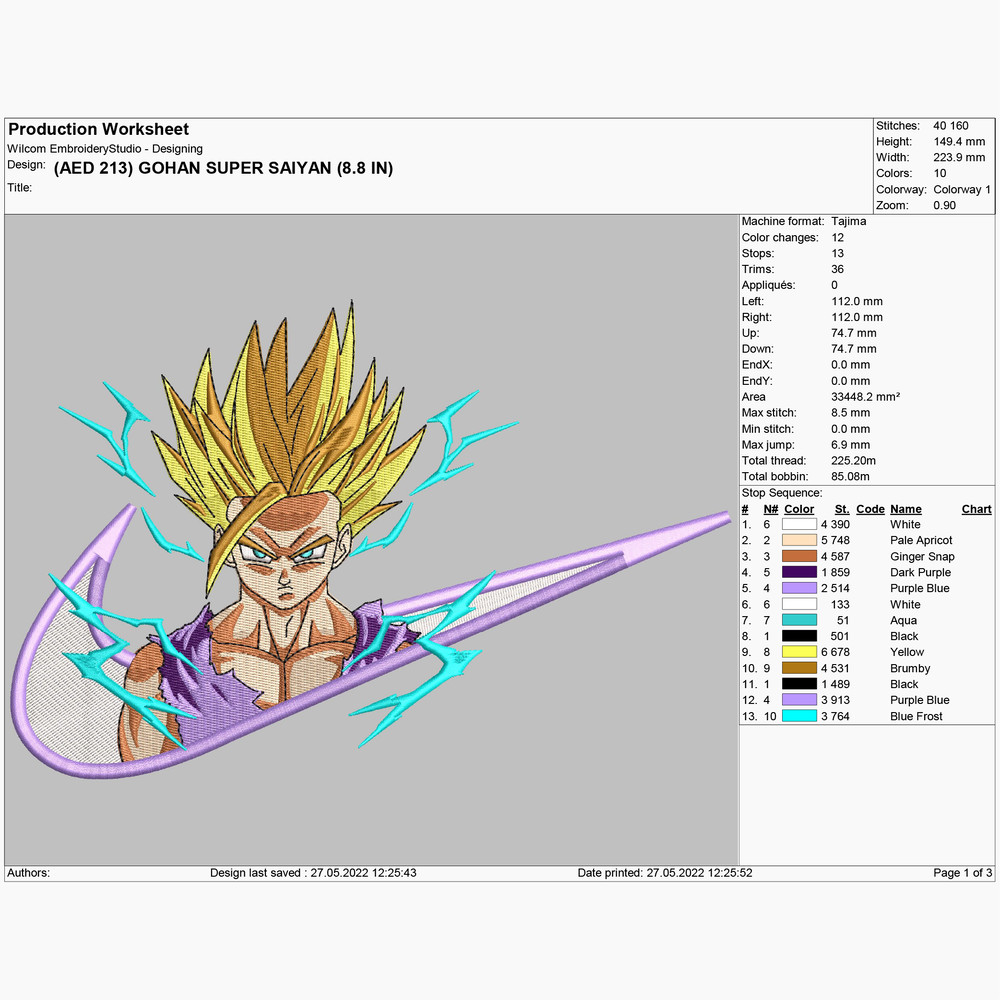Click the Production Worksheet heading

pyautogui.click(x=98, y=129)
